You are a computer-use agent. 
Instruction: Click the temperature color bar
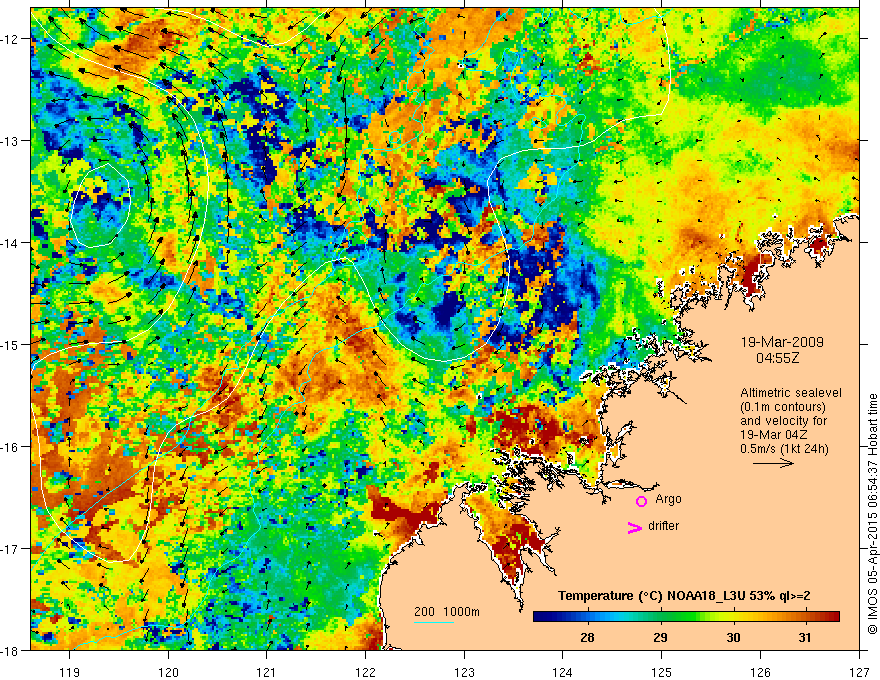click(686, 617)
